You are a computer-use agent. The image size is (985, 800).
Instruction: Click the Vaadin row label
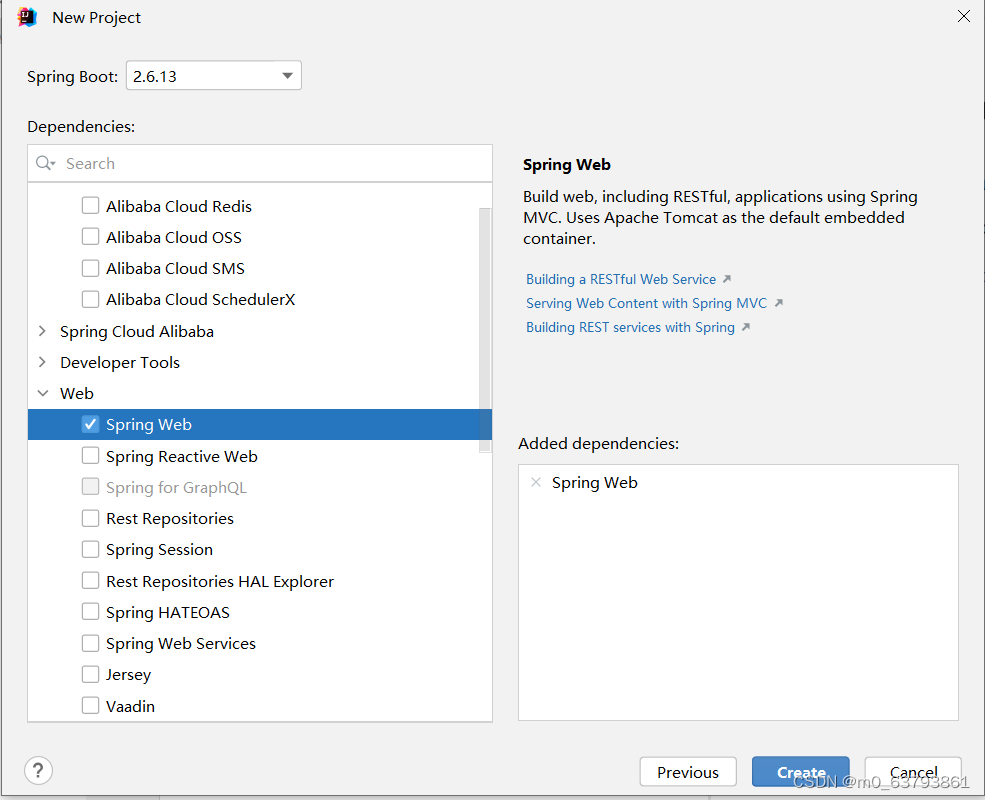(130, 706)
